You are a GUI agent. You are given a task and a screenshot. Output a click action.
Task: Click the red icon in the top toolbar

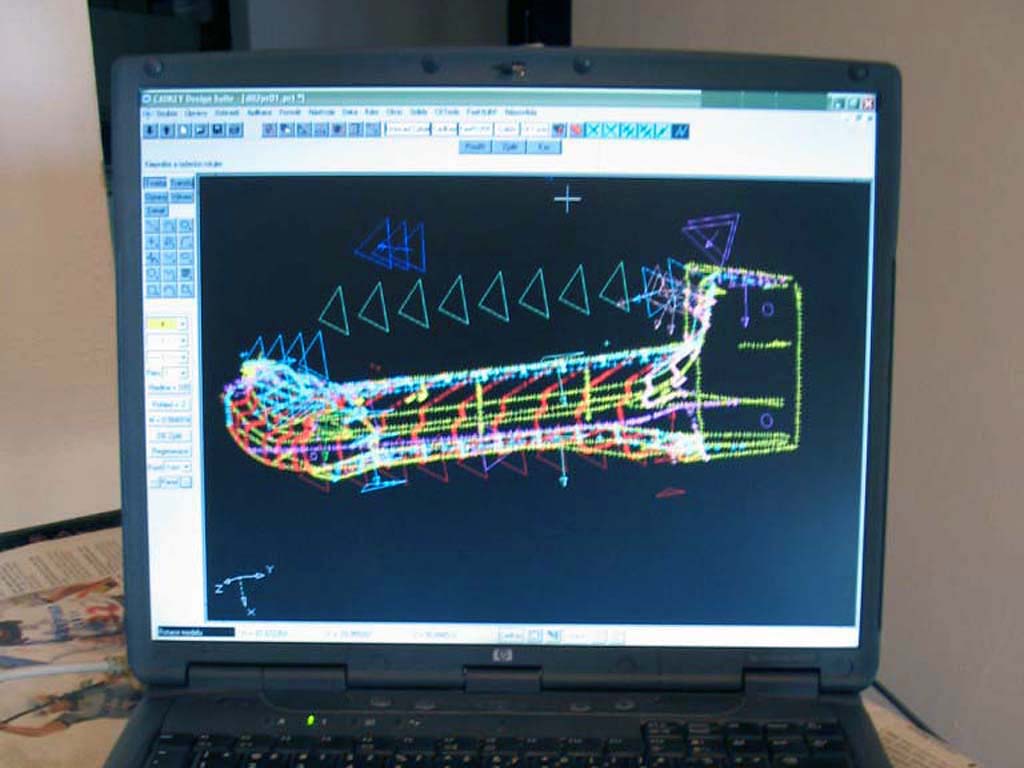(575, 130)
